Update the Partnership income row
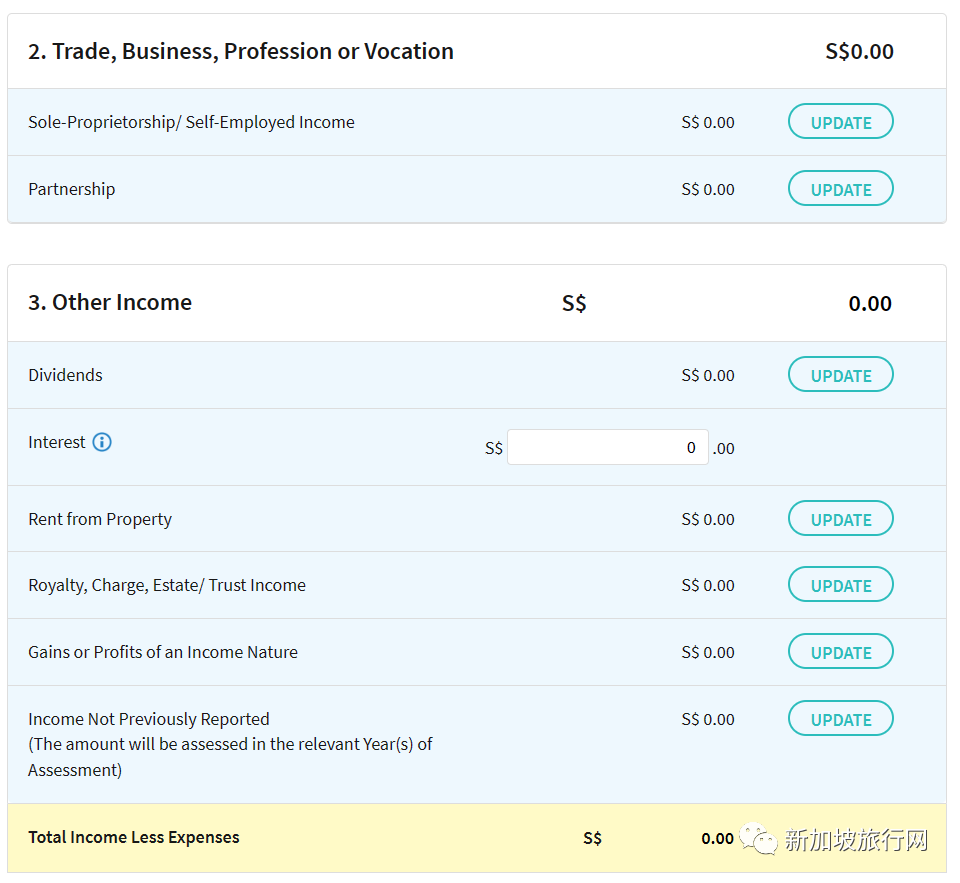The image size is (960, 883). [x=841, y=189]
